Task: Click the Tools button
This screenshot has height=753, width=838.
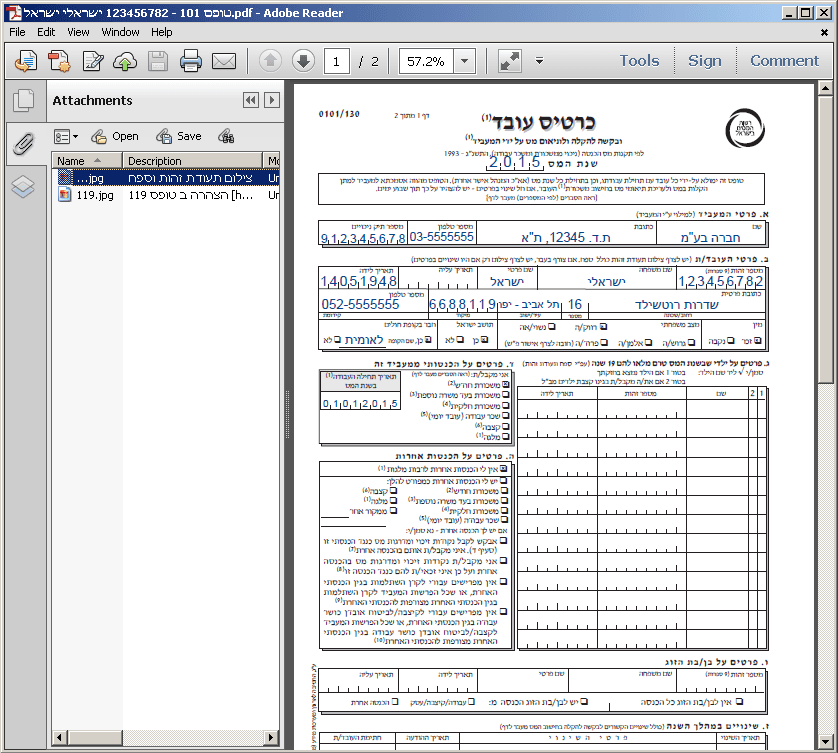Action: tap(638, 60)
